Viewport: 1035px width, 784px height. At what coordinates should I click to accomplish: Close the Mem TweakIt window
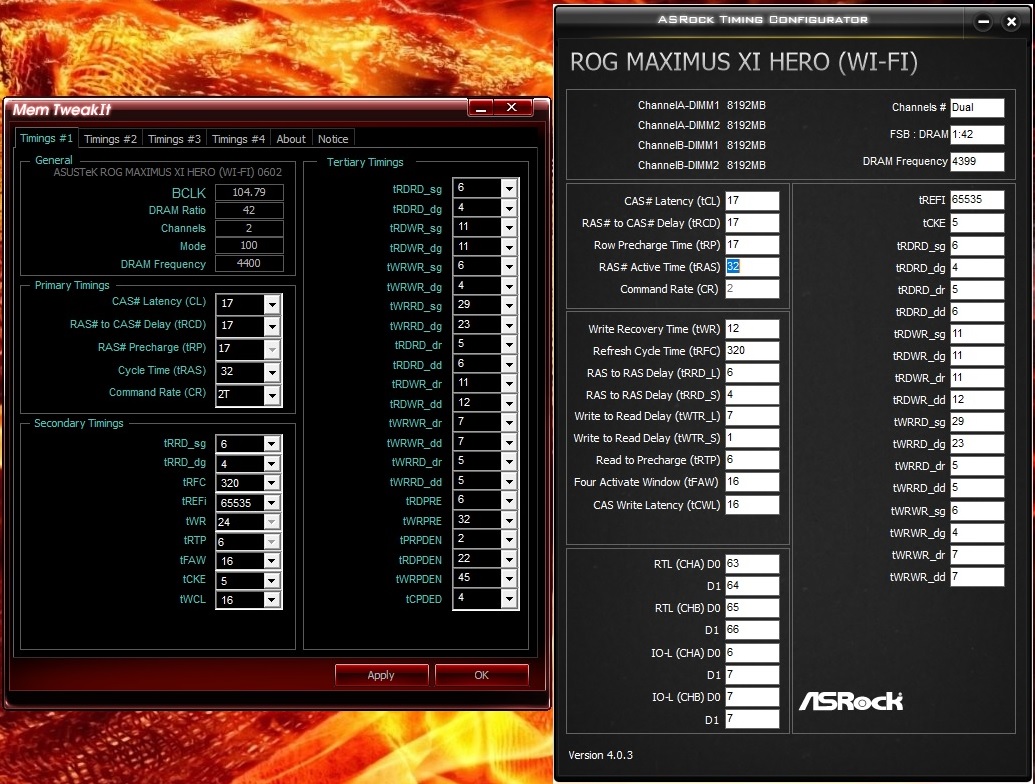pyautogui.click(x=512, y=108)
